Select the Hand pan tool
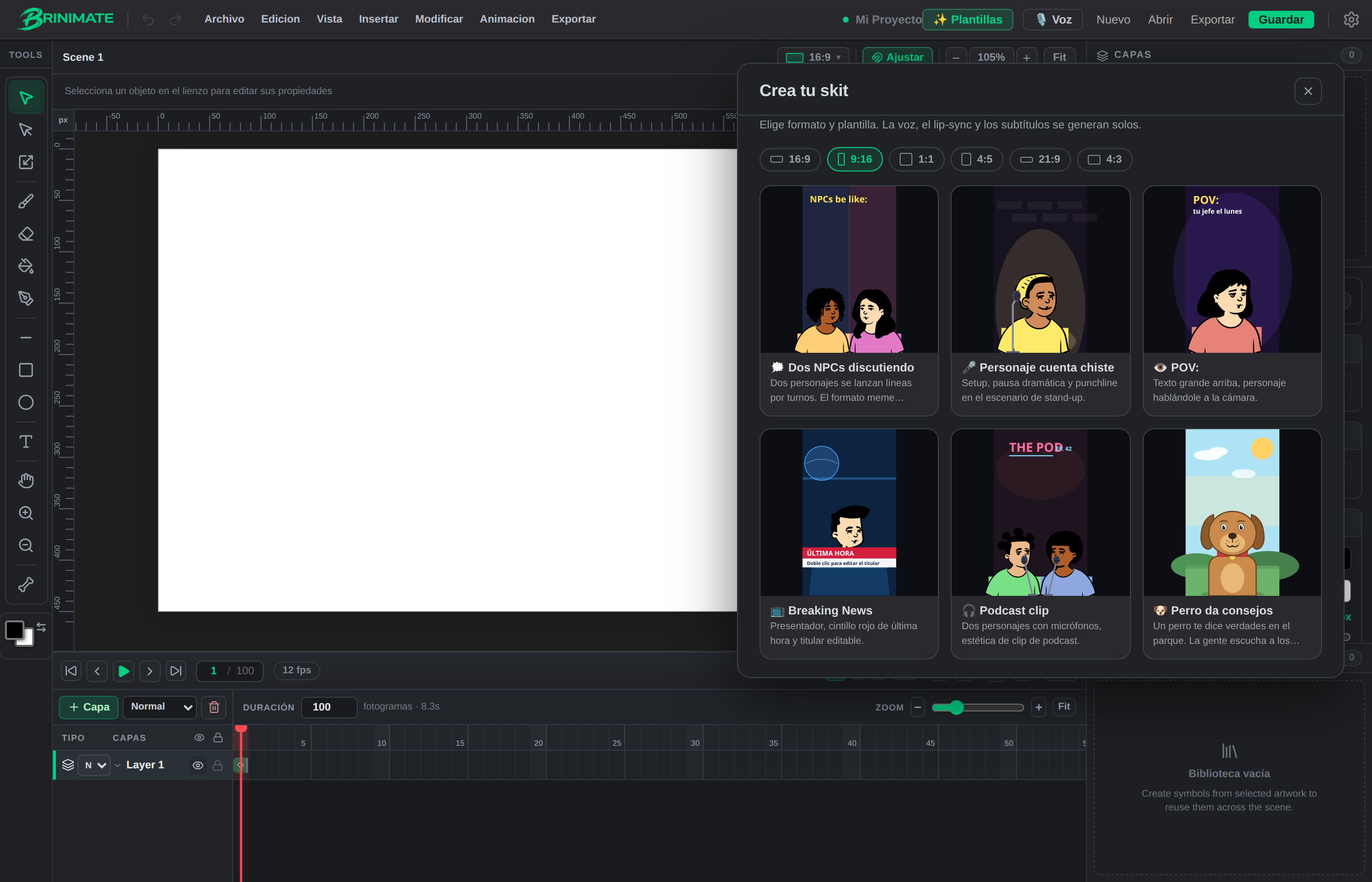Screen dimensions: 1372x882 [x=26, y=481]
